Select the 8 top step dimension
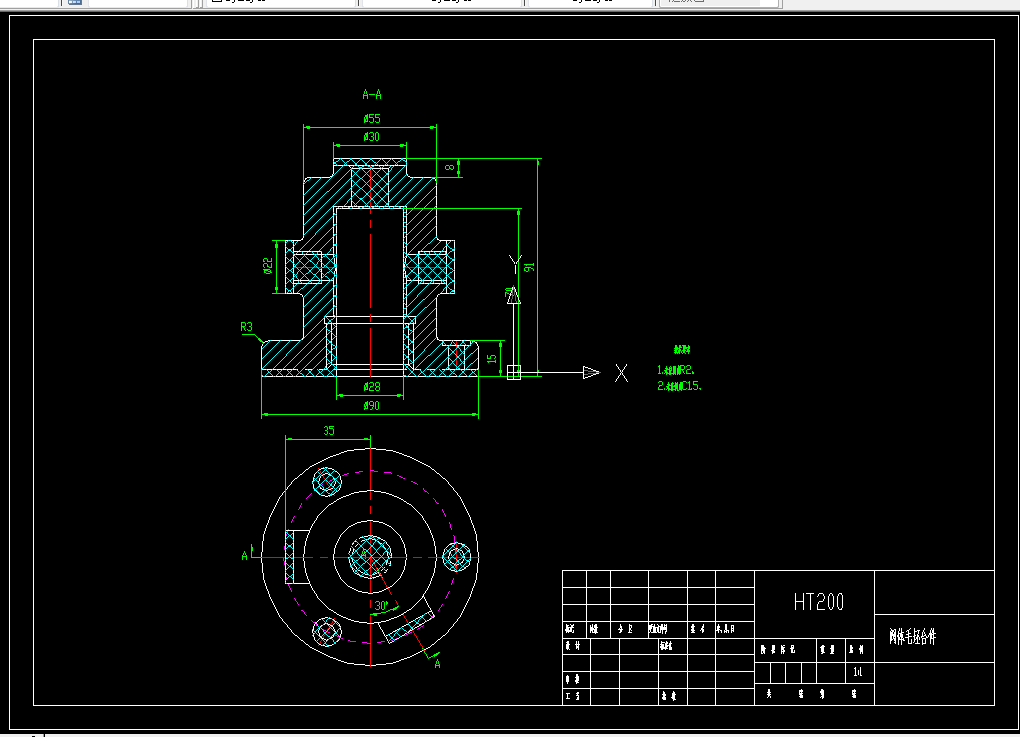 coord(450,168)
